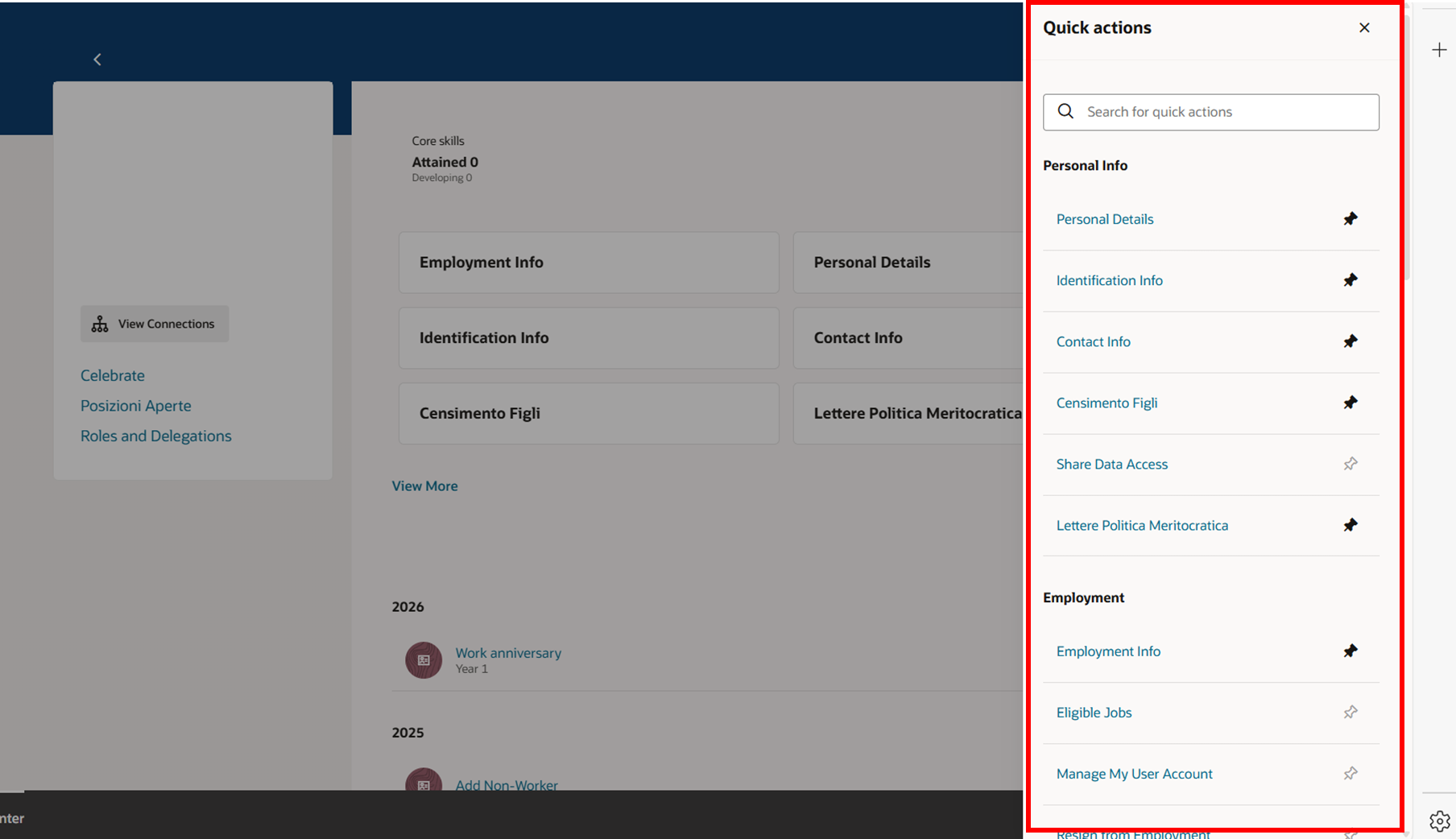This screenshot has width=1456, height=839.
Task: Open the Manage My User Account link
Action: point(1135,774)
